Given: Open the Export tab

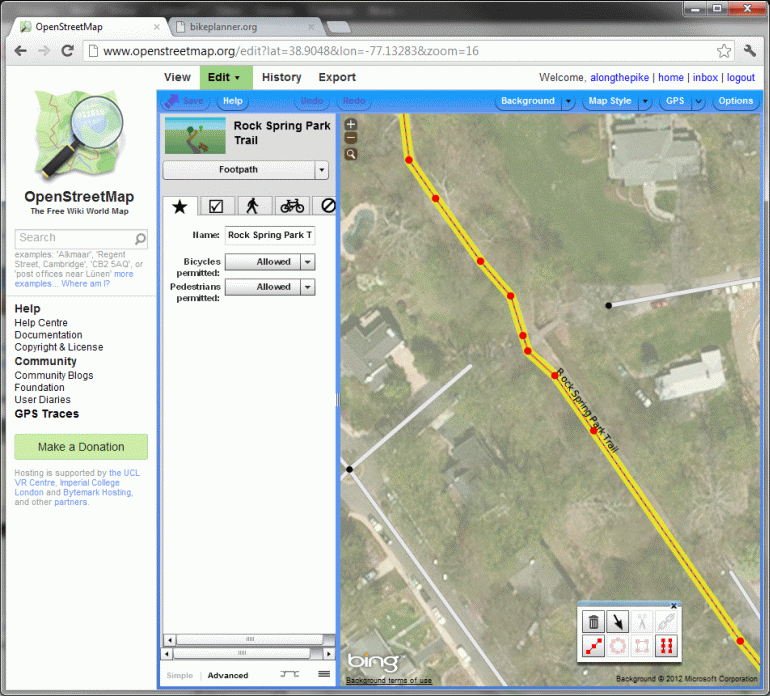Looking at the screenshot, I should click(337, 77).
